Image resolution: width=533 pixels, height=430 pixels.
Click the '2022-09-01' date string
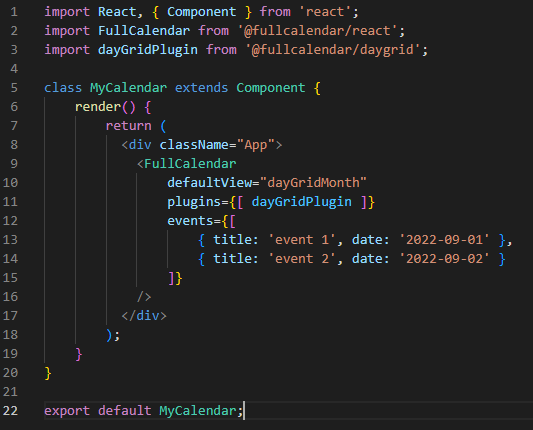tap(444, 240)
